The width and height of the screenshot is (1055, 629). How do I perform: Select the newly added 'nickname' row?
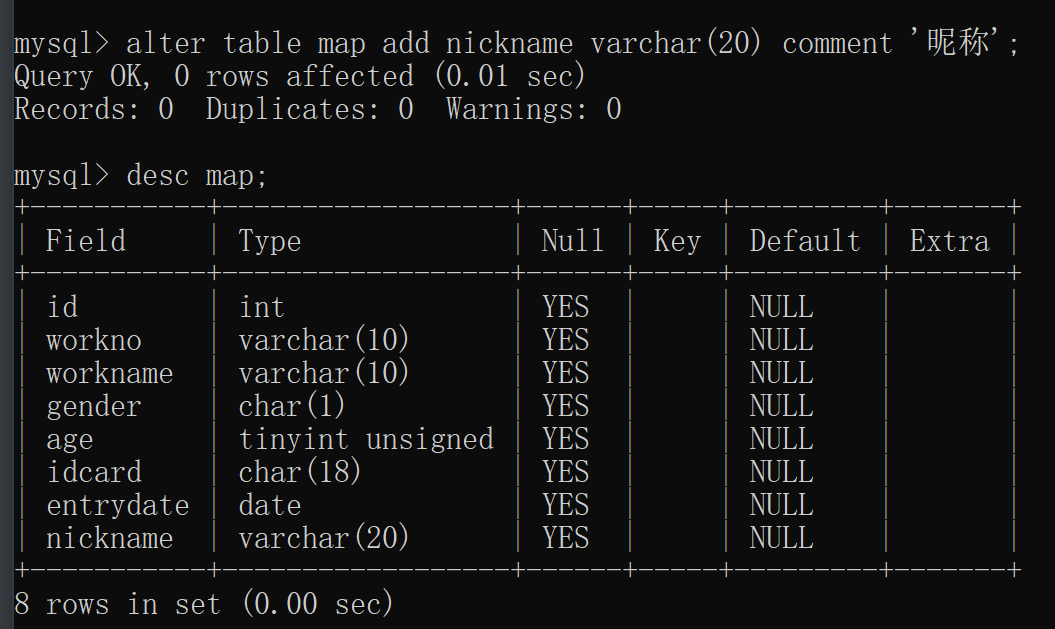[x=110, y=538]
